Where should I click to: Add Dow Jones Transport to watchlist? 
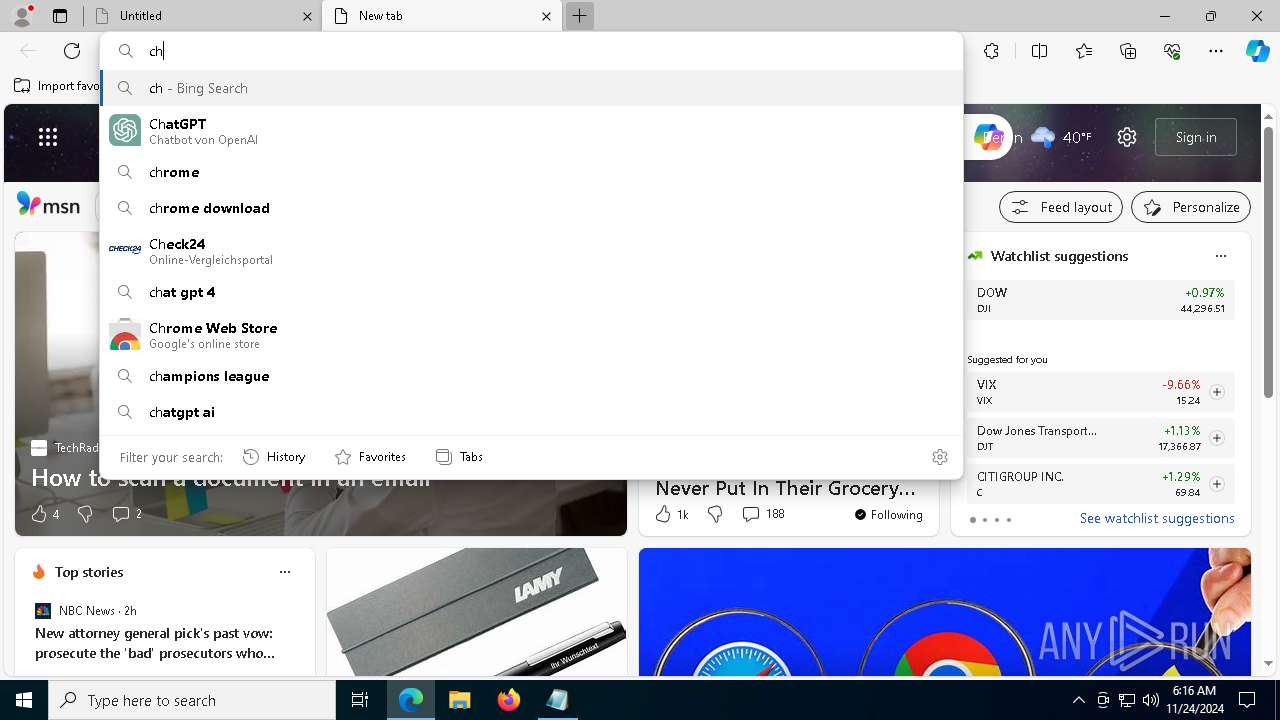pos(1217,438)
